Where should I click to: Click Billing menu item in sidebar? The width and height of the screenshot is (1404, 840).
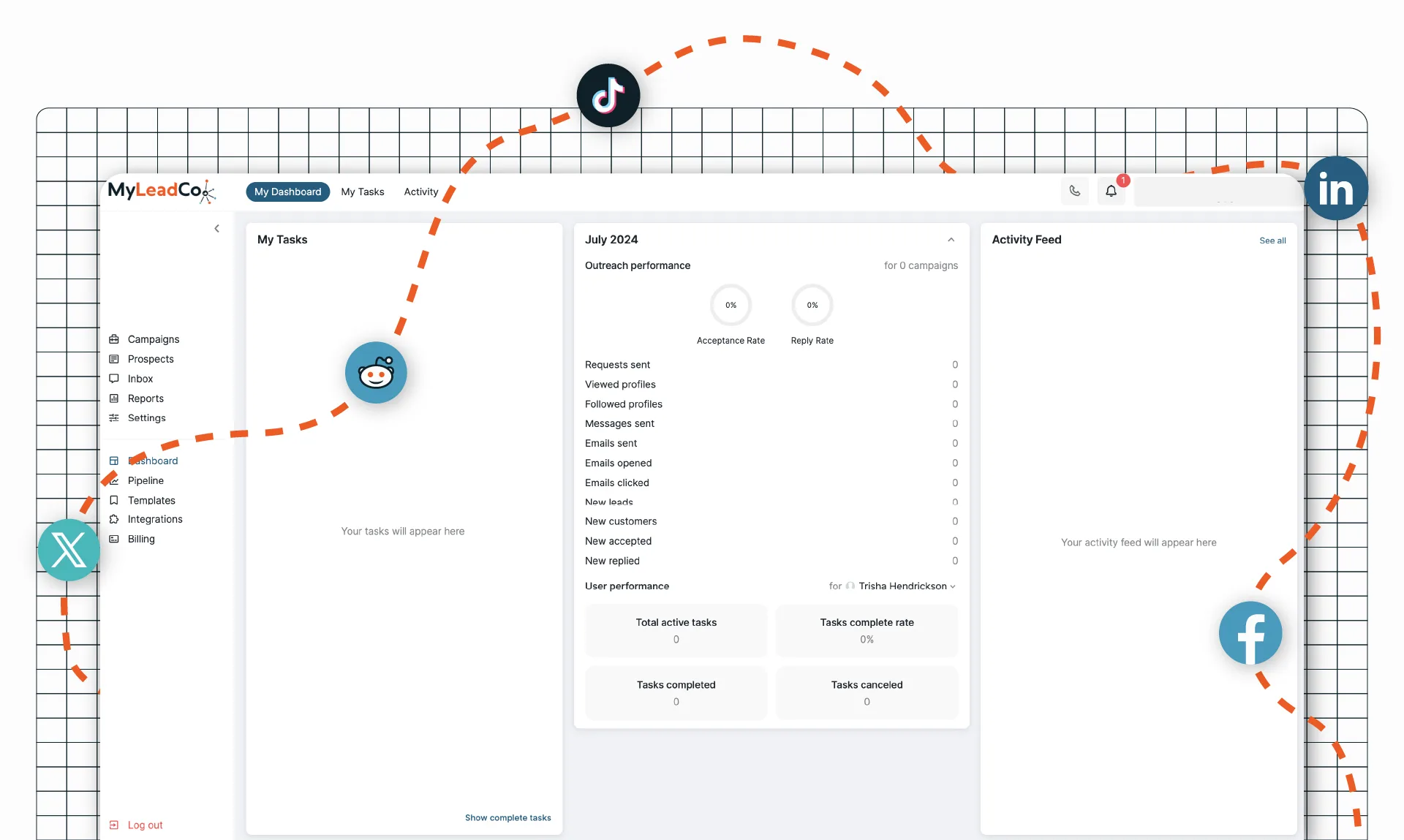pyautogui.click(x=140, y=538)
